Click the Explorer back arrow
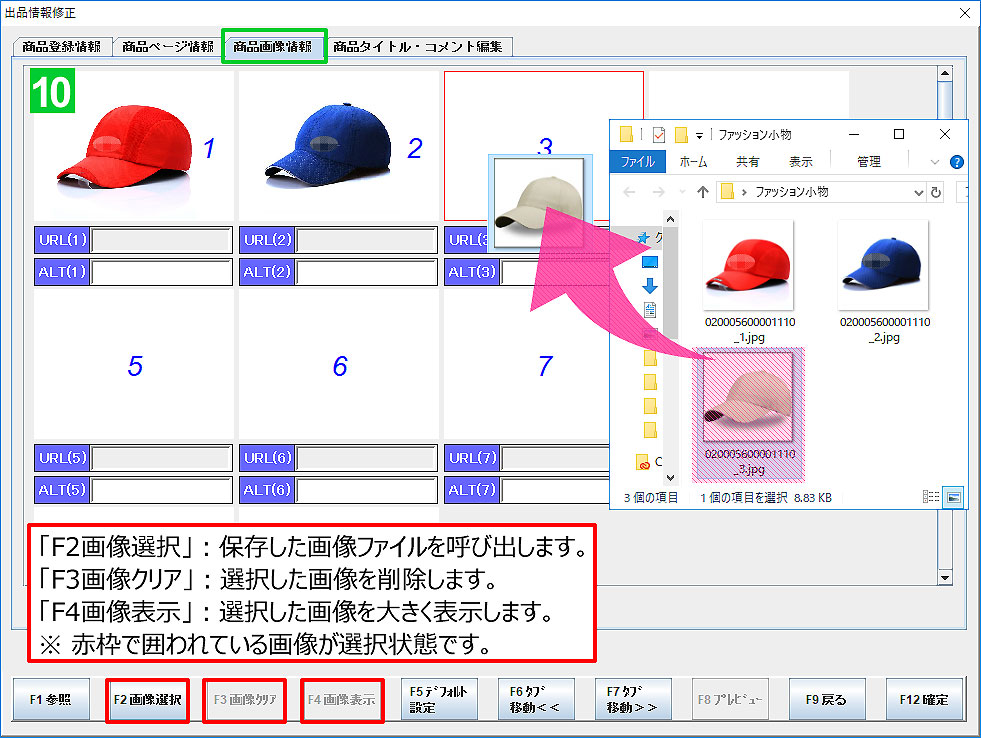The width and height of the screenshot is (981, 738). pyautogui.click(x=628, y=192)
